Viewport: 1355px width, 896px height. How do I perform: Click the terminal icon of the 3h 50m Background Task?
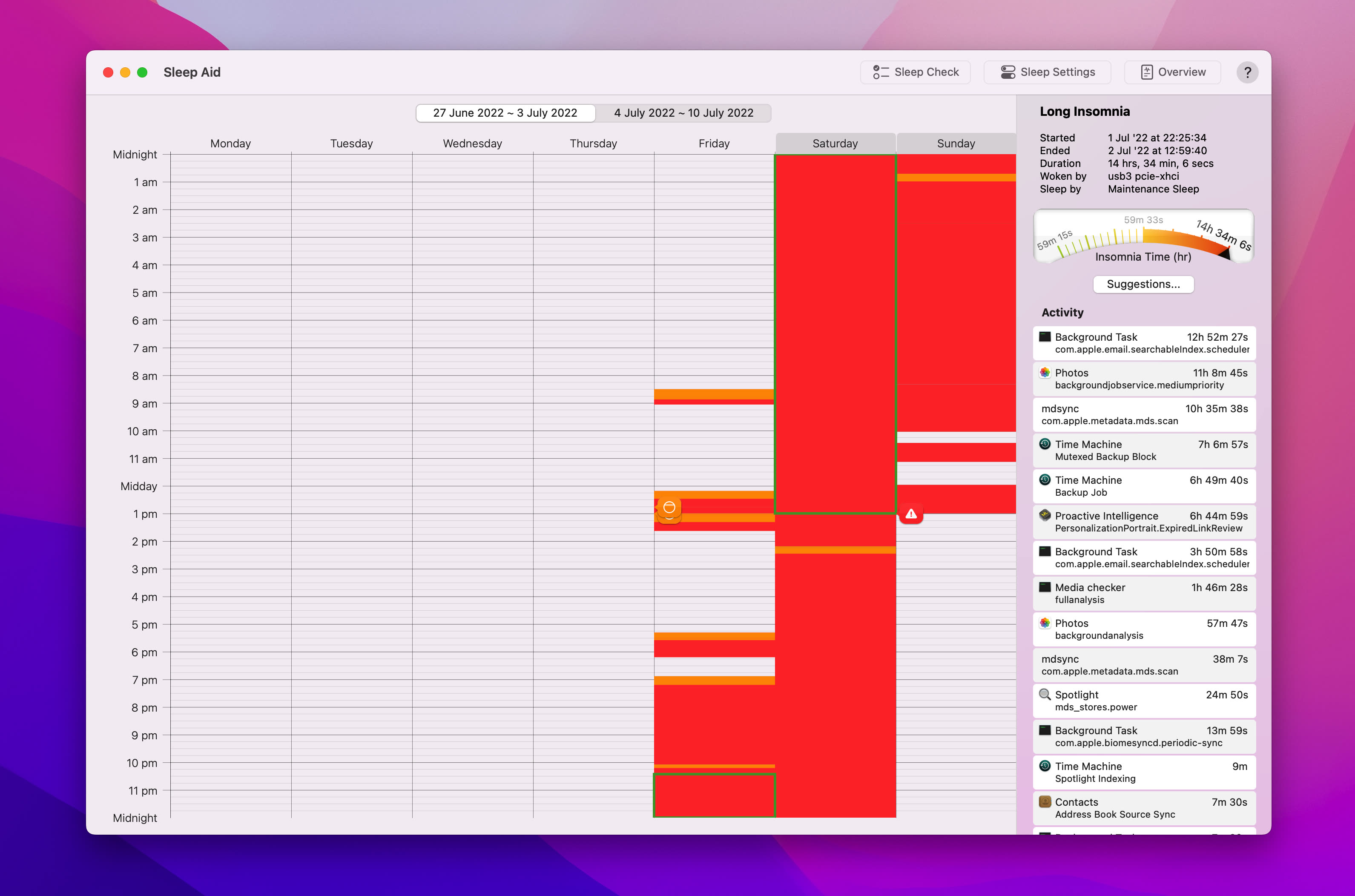(x=1045, y=551)
